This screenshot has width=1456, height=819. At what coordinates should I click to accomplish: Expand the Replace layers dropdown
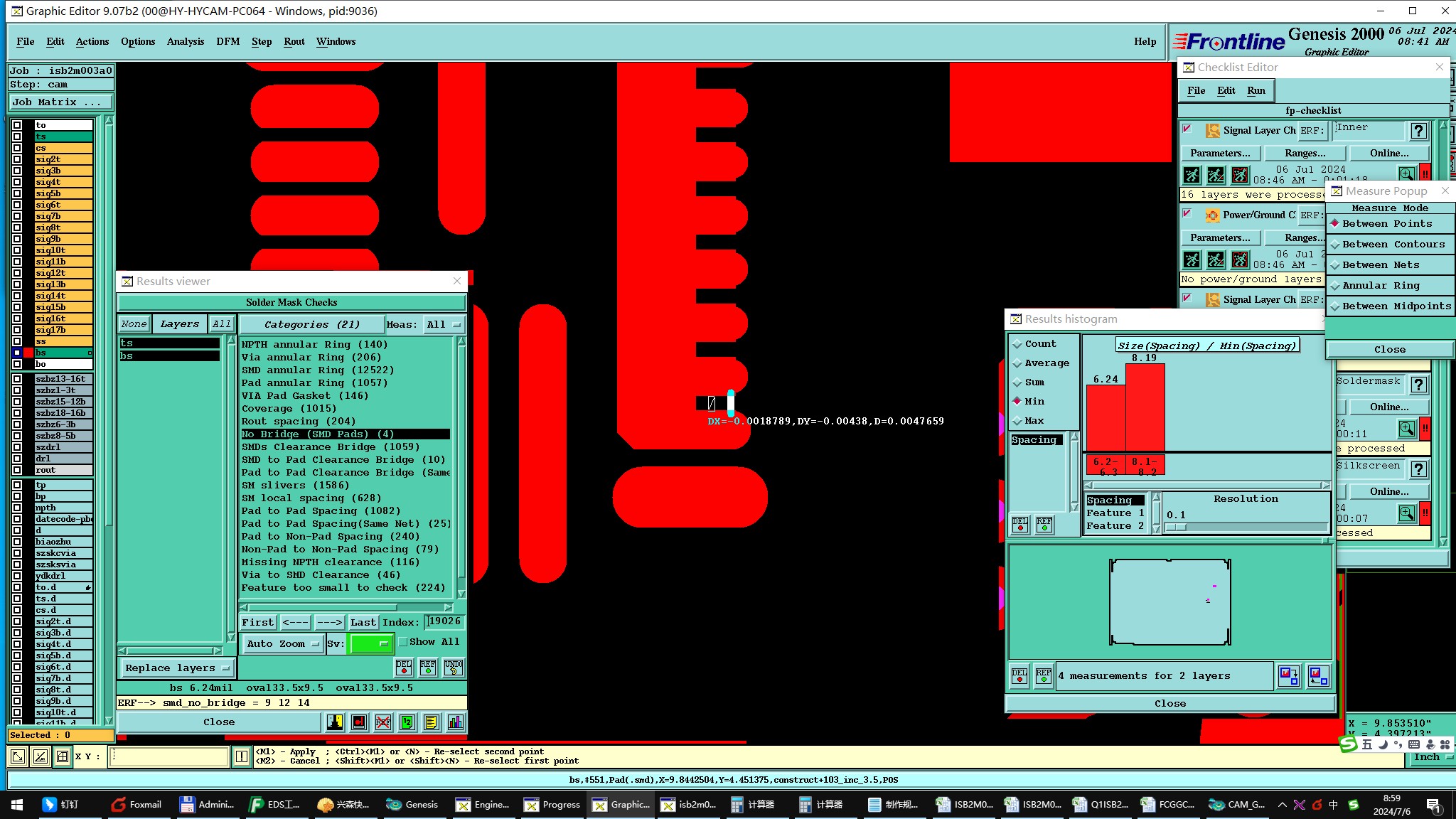pos(177,668)
